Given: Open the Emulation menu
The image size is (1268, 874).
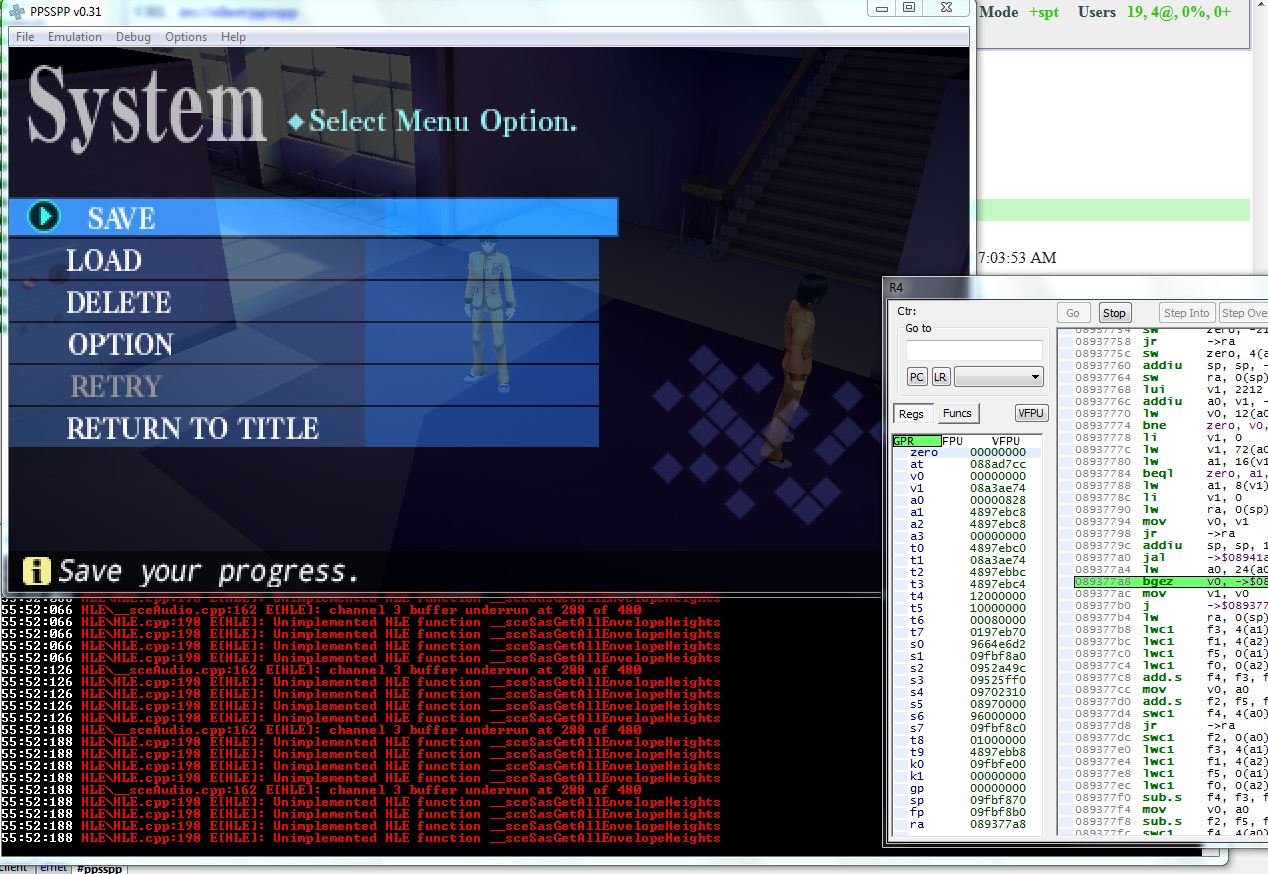Looking at the screenshot, I should [x=75, y=37].
